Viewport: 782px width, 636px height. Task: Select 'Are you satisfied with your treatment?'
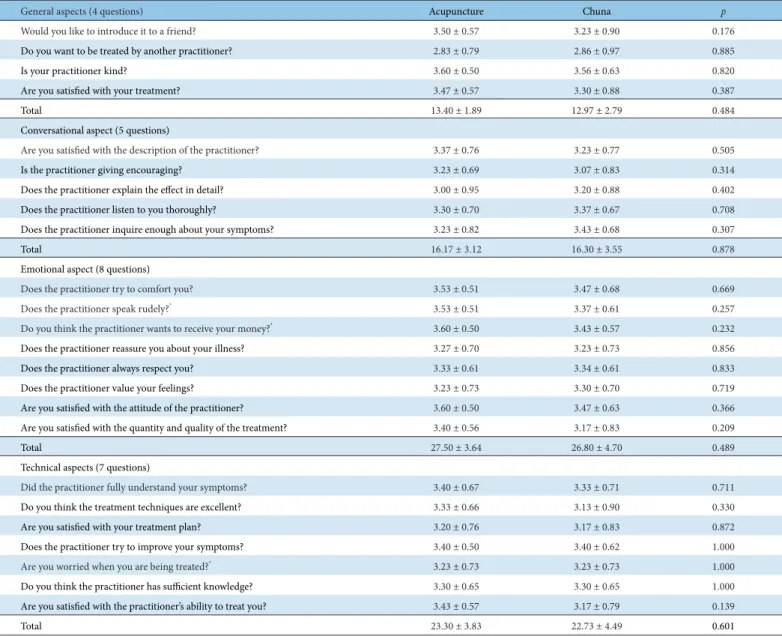(x=100, y=90)
